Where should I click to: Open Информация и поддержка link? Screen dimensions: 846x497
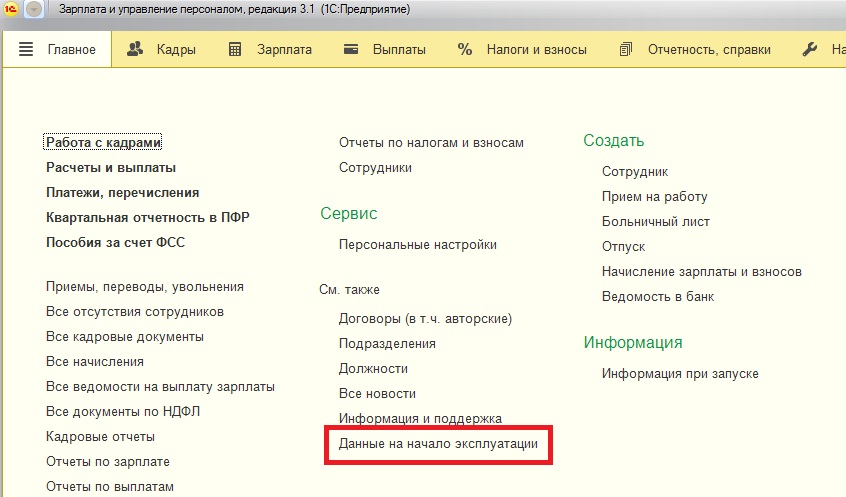point(420,418)
